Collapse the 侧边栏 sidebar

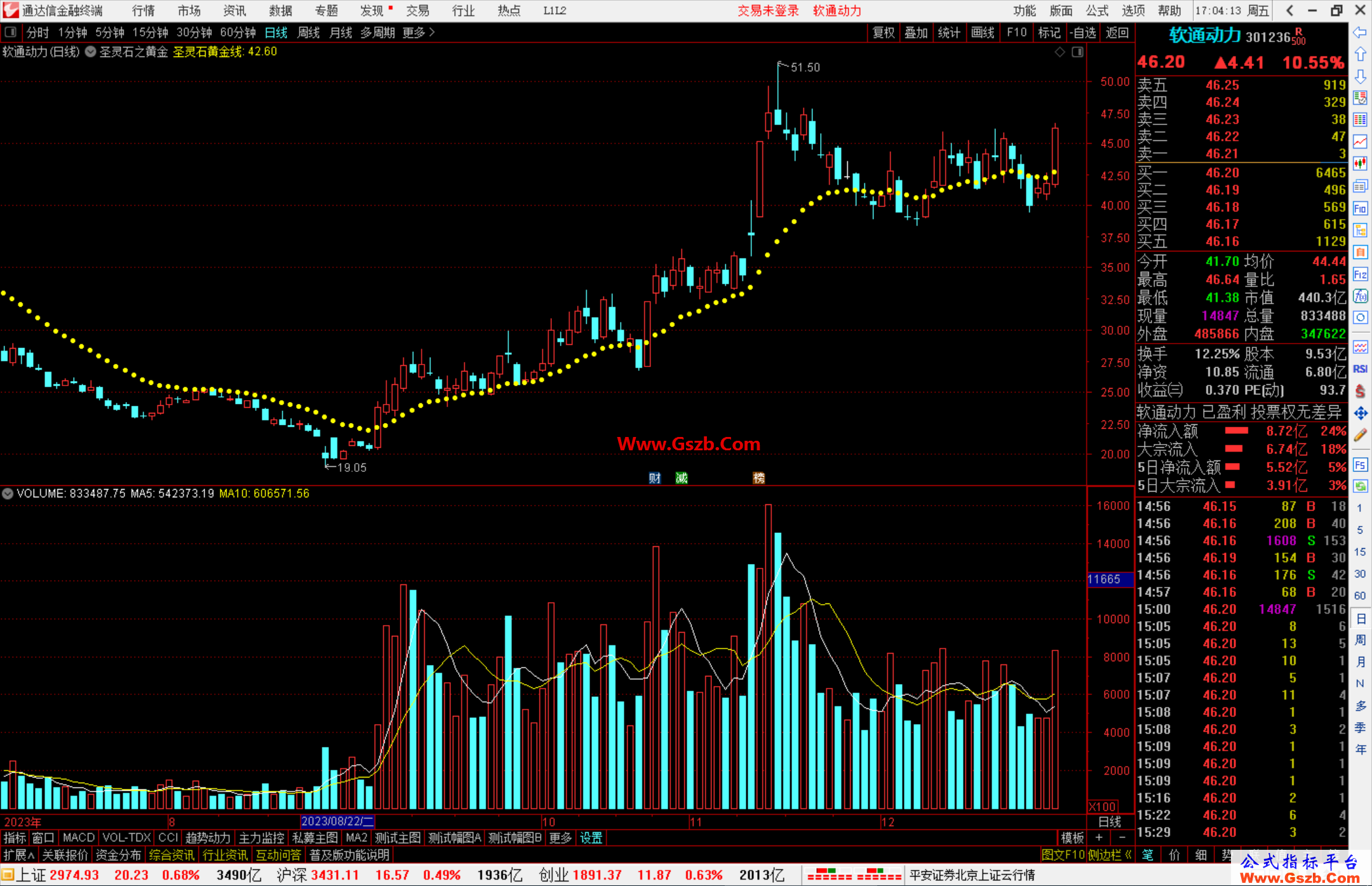click(1110, 855)
